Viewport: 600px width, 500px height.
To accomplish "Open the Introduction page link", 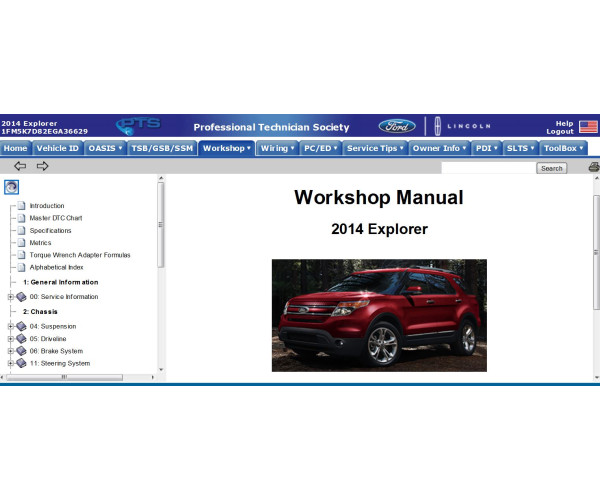I will point(47,206).
